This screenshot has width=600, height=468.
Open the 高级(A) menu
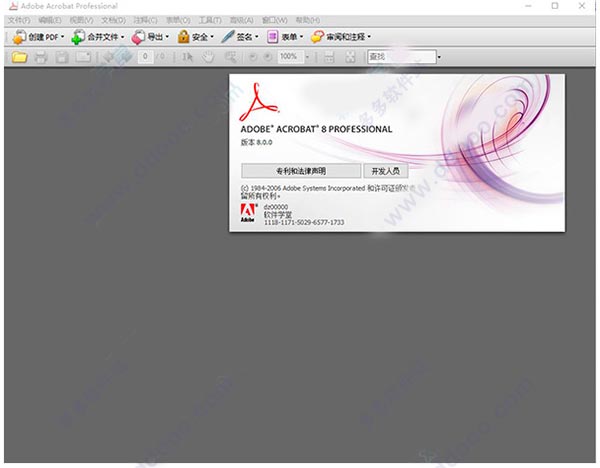pyautogui.click(x=241, y=20)
